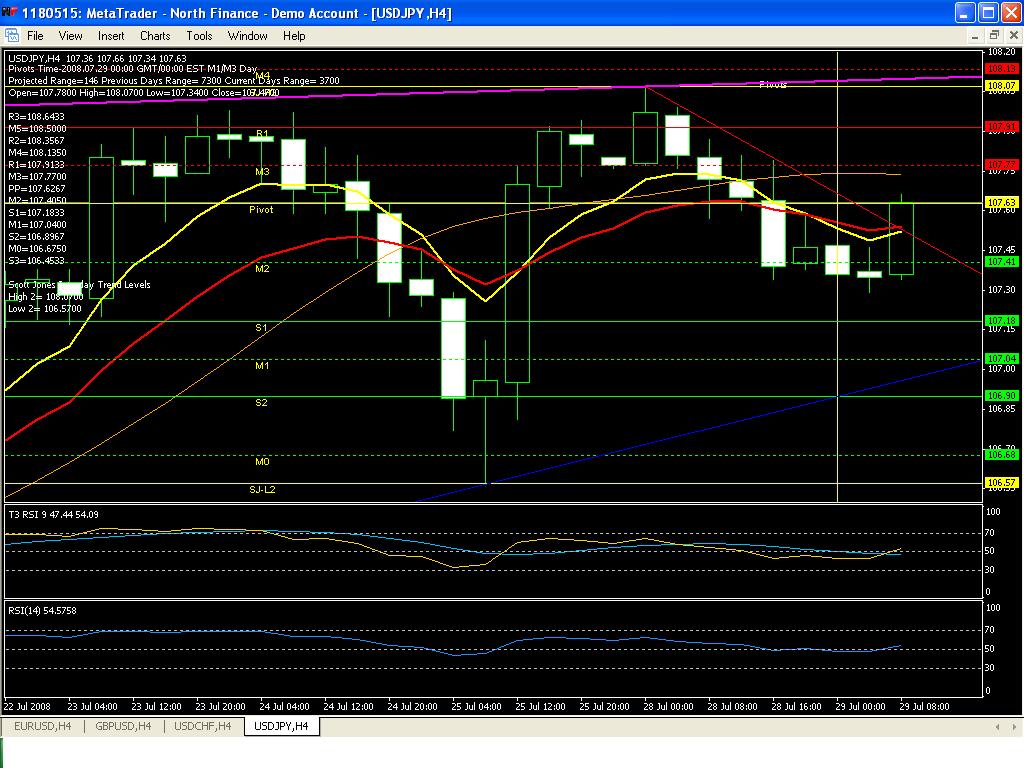
Task: Expand the Charts menu
Action: (155, 35)
